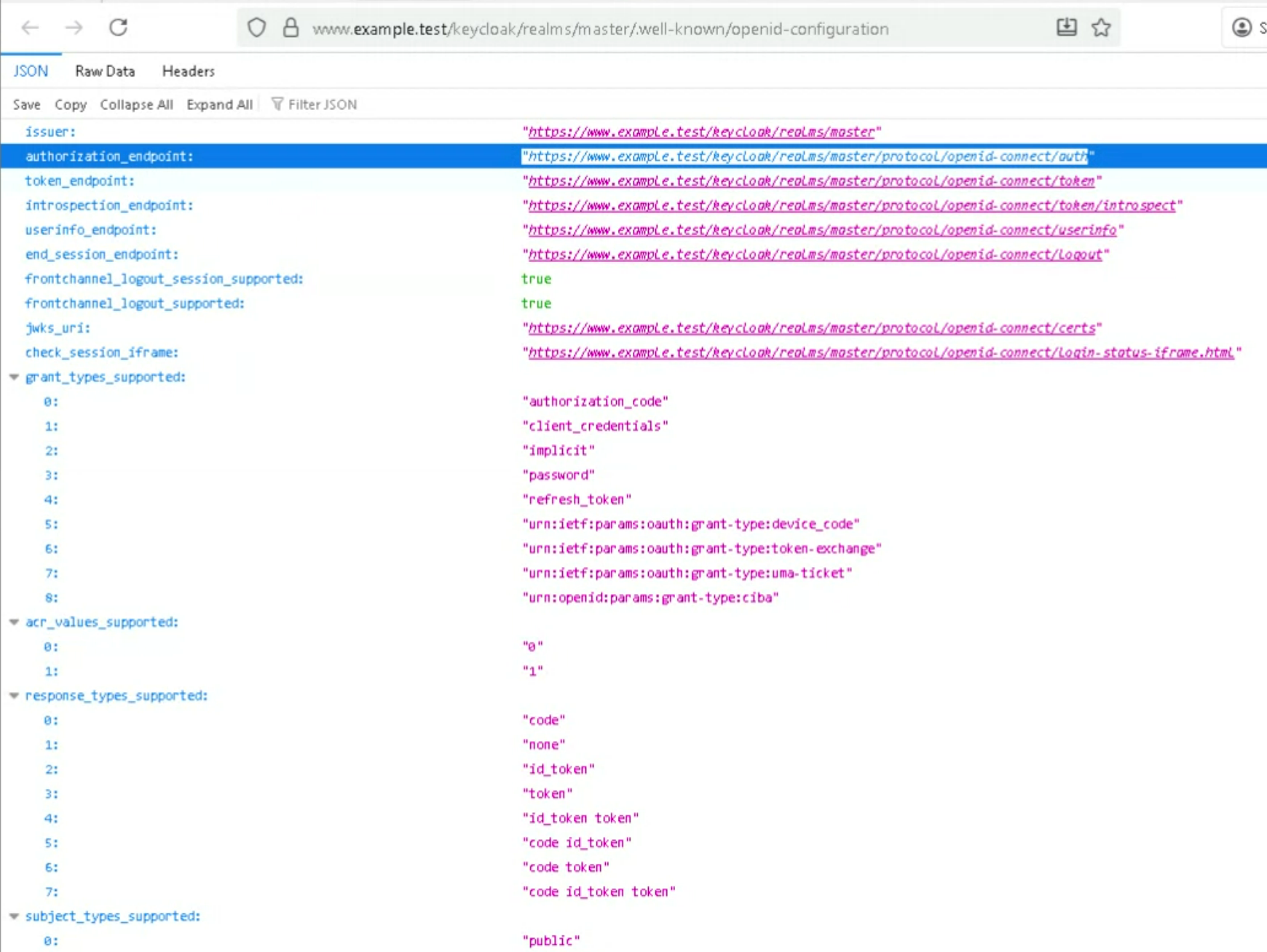Image resolution: width=1267 pixels, height=952 pixels.
Task: Open the token_endpoint URL link
Action: click(x=810, y=181)
